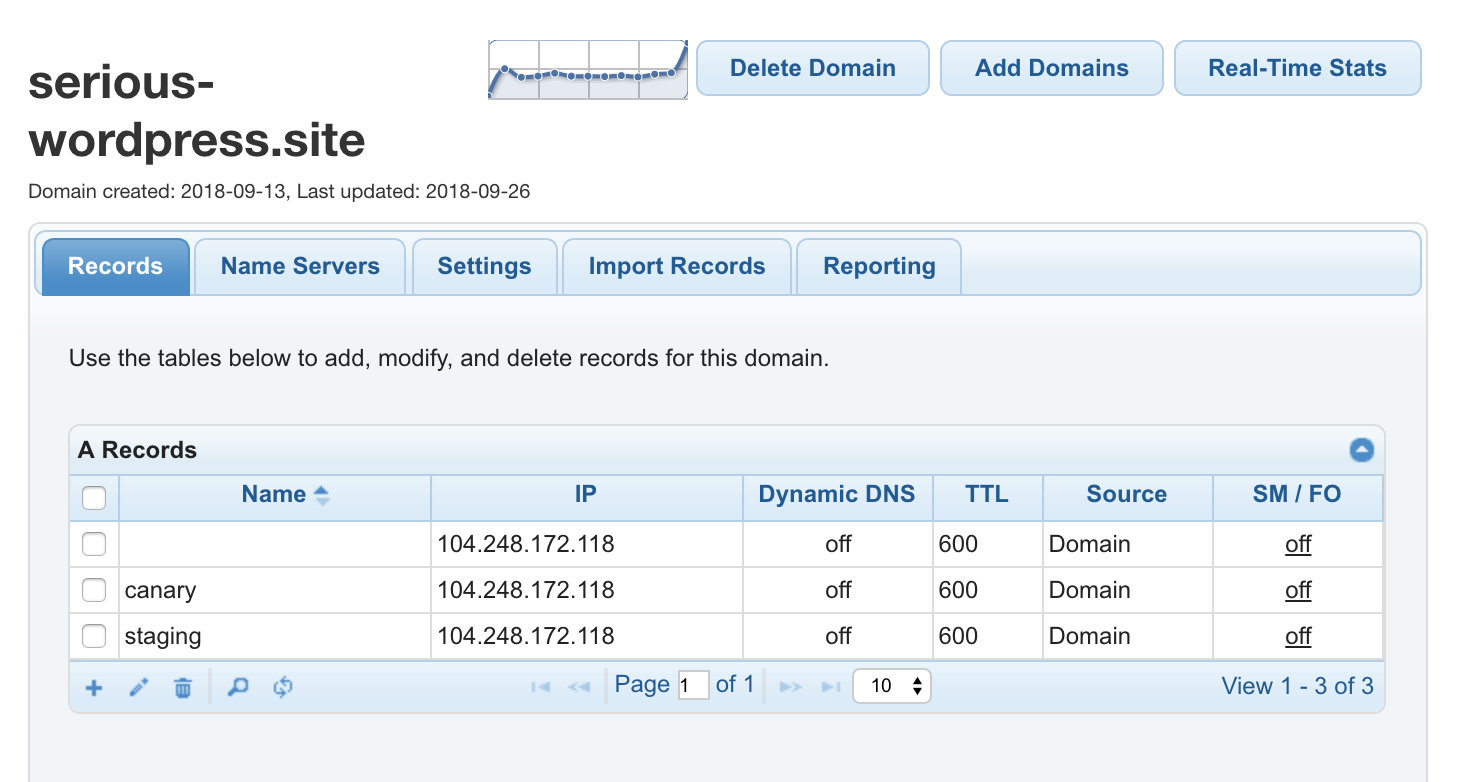Select the canary name cell
Screen dimensions: 1470x782
[x=275, y=591]
